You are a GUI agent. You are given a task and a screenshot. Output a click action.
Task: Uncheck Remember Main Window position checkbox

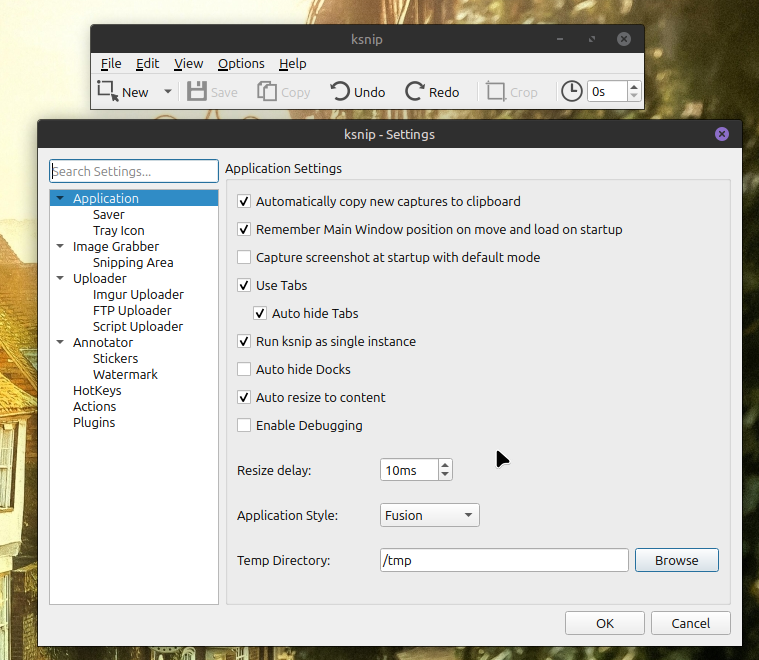(244, 229)
